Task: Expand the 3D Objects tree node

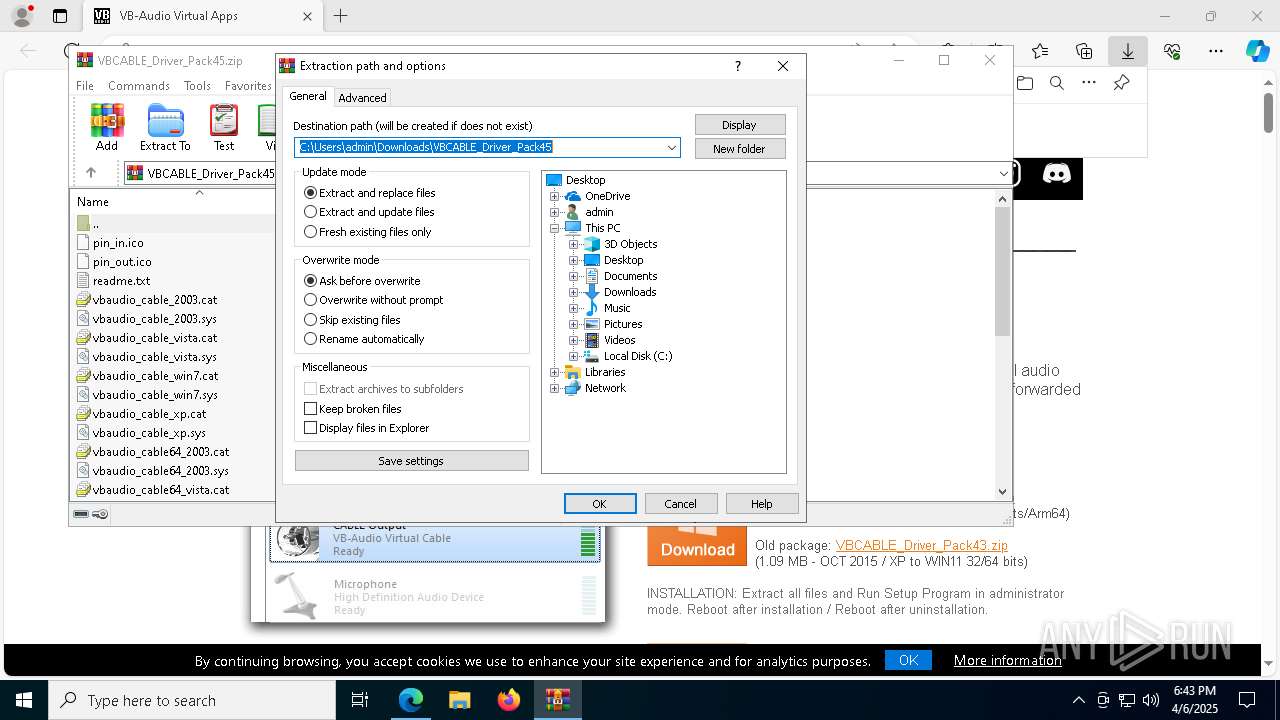Action: tap(574, 244)
